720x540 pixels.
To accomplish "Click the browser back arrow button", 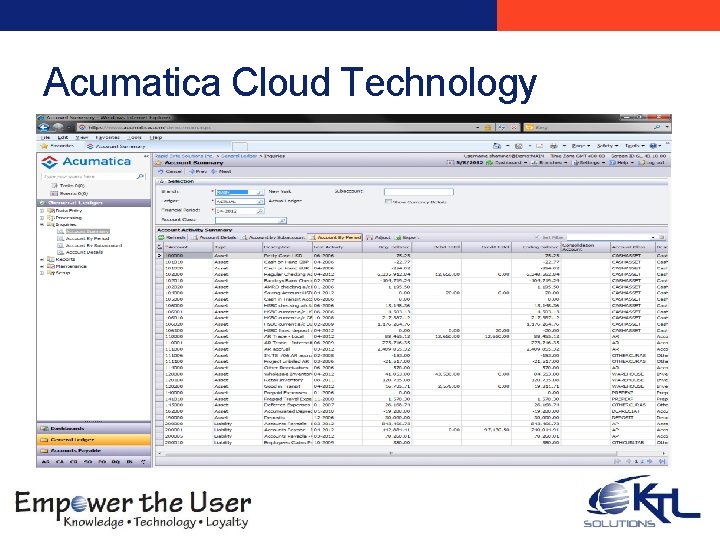I will pos(44,127).
